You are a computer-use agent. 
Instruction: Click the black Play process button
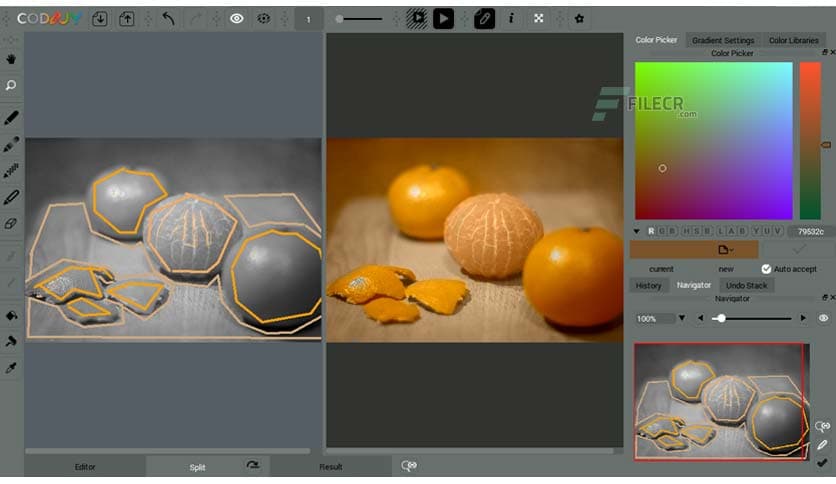click(x=443, y=18)
